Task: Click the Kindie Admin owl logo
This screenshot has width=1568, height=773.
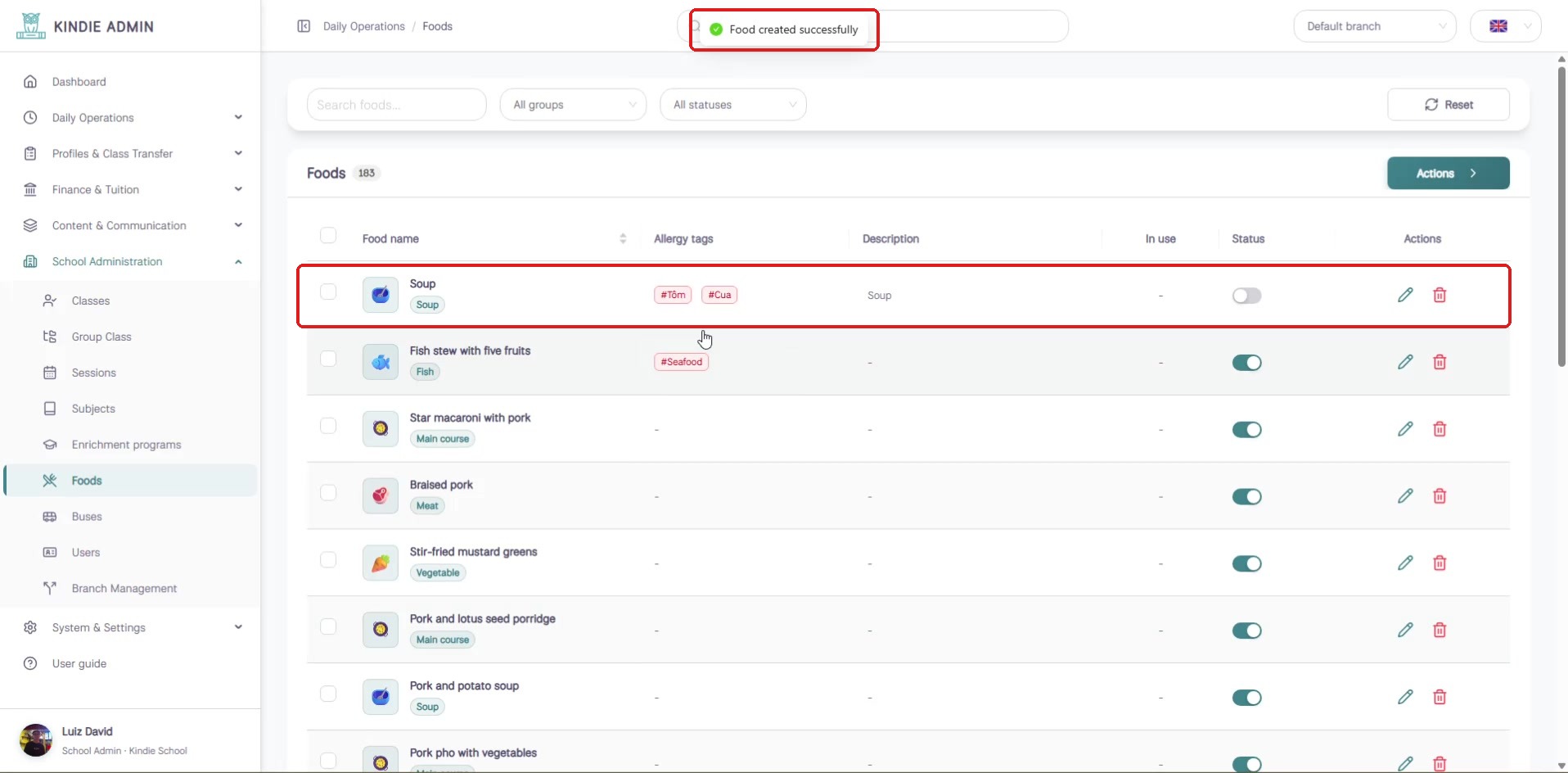Action: click(x=31, y=25)
